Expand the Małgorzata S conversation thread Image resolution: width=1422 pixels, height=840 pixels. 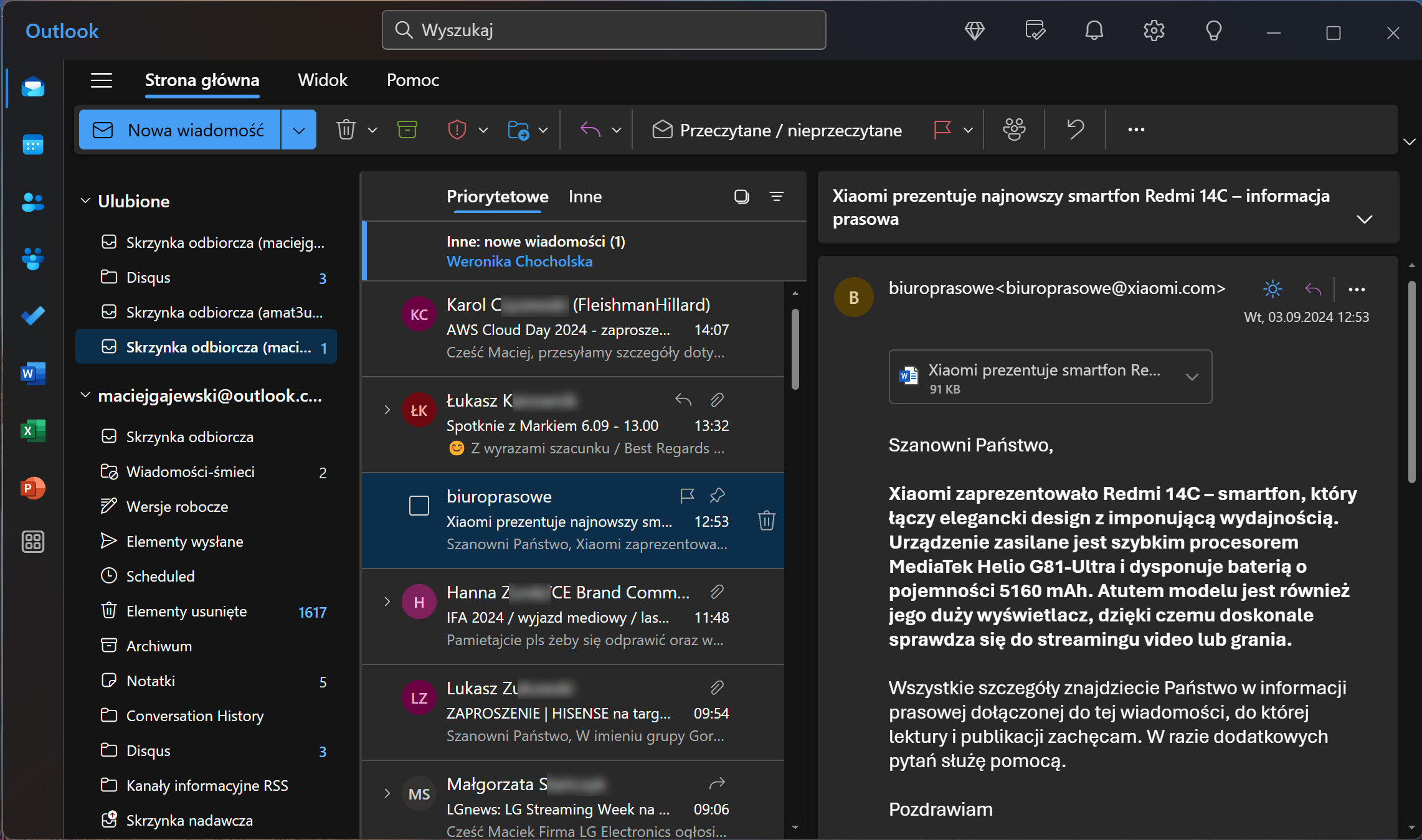(x=387, y=793)
